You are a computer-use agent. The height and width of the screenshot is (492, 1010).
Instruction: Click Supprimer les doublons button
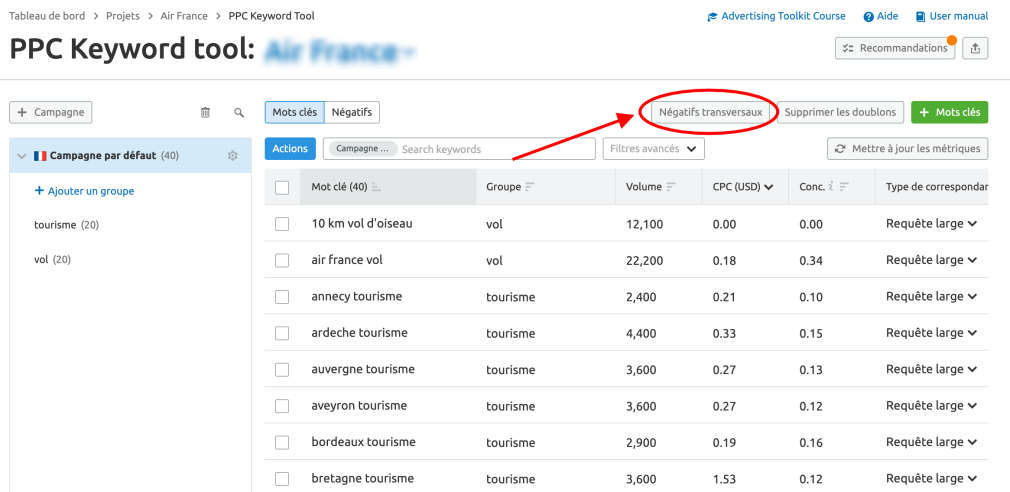[841, 112]
